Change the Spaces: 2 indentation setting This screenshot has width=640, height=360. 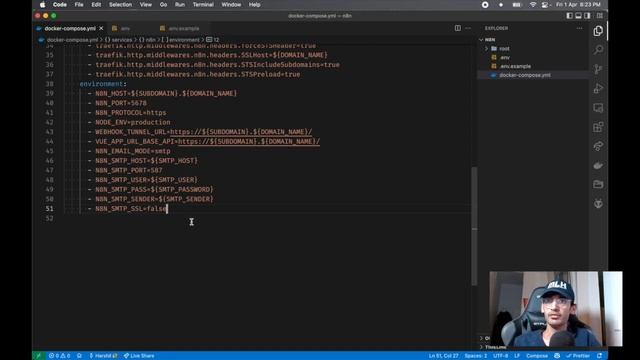(476, 356)
